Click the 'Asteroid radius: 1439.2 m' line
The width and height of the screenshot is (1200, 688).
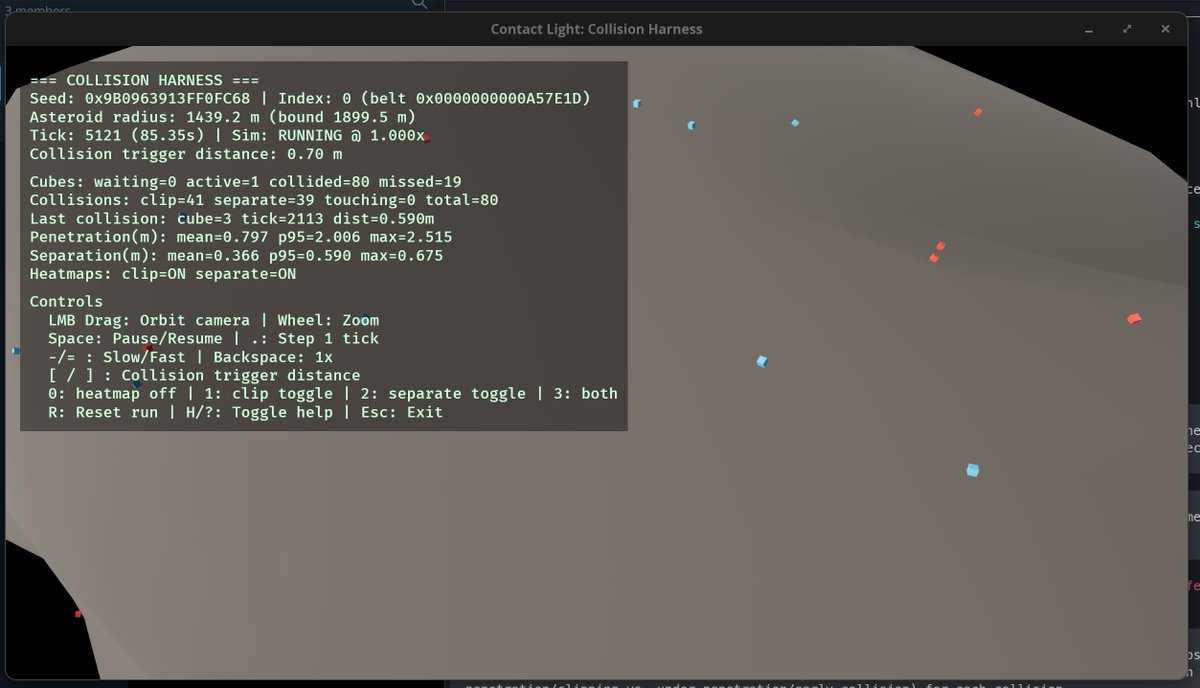coord(223,117)
